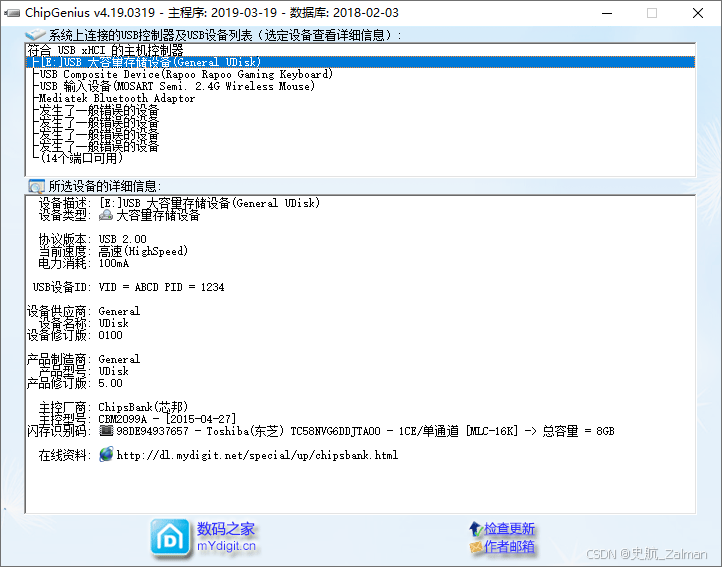Click the USB drive icon beside device list header
The height and width of the screenshot is (567, 722).
[35, 35]
